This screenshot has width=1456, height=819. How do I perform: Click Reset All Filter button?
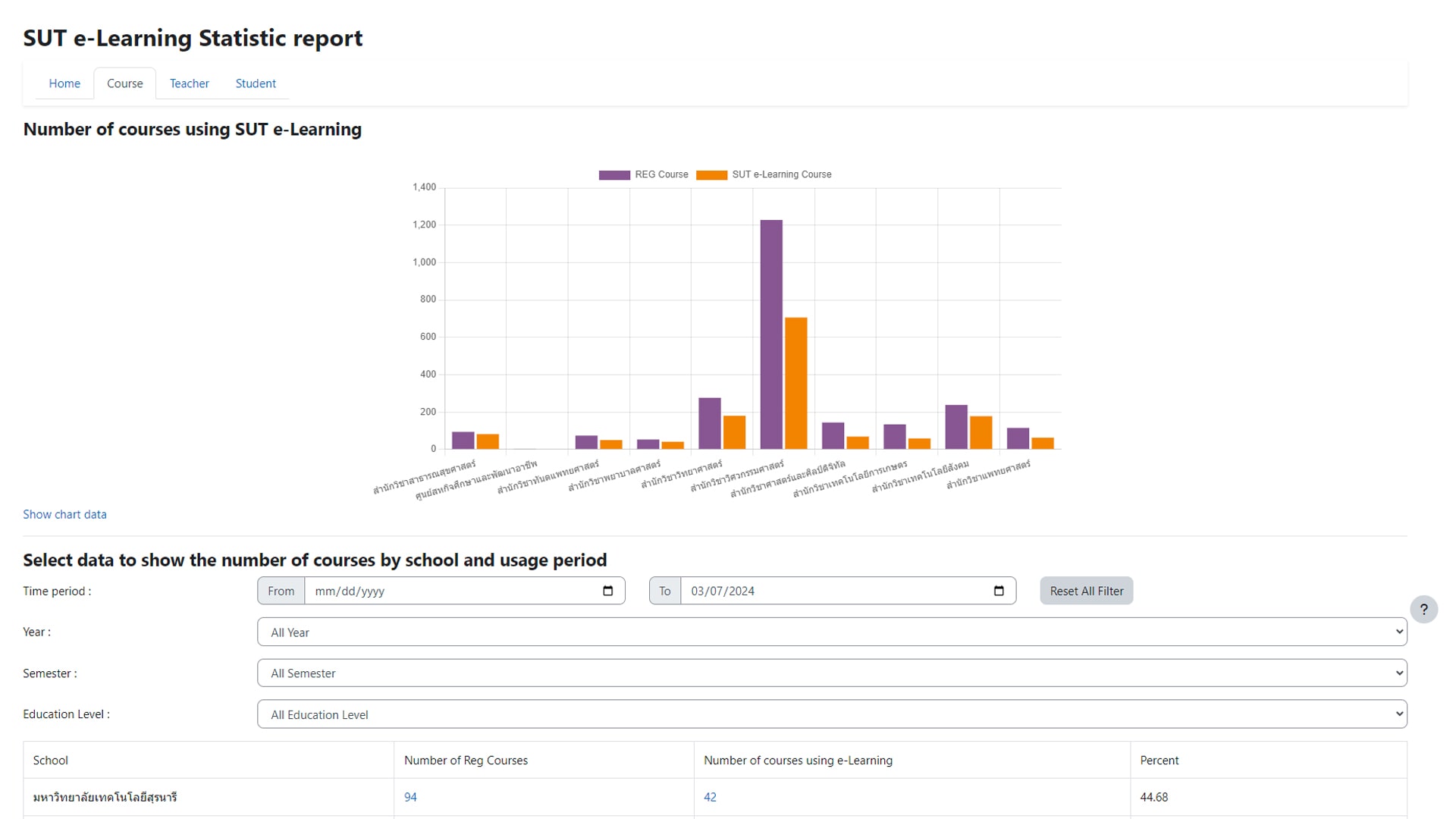coord(1086,591)
